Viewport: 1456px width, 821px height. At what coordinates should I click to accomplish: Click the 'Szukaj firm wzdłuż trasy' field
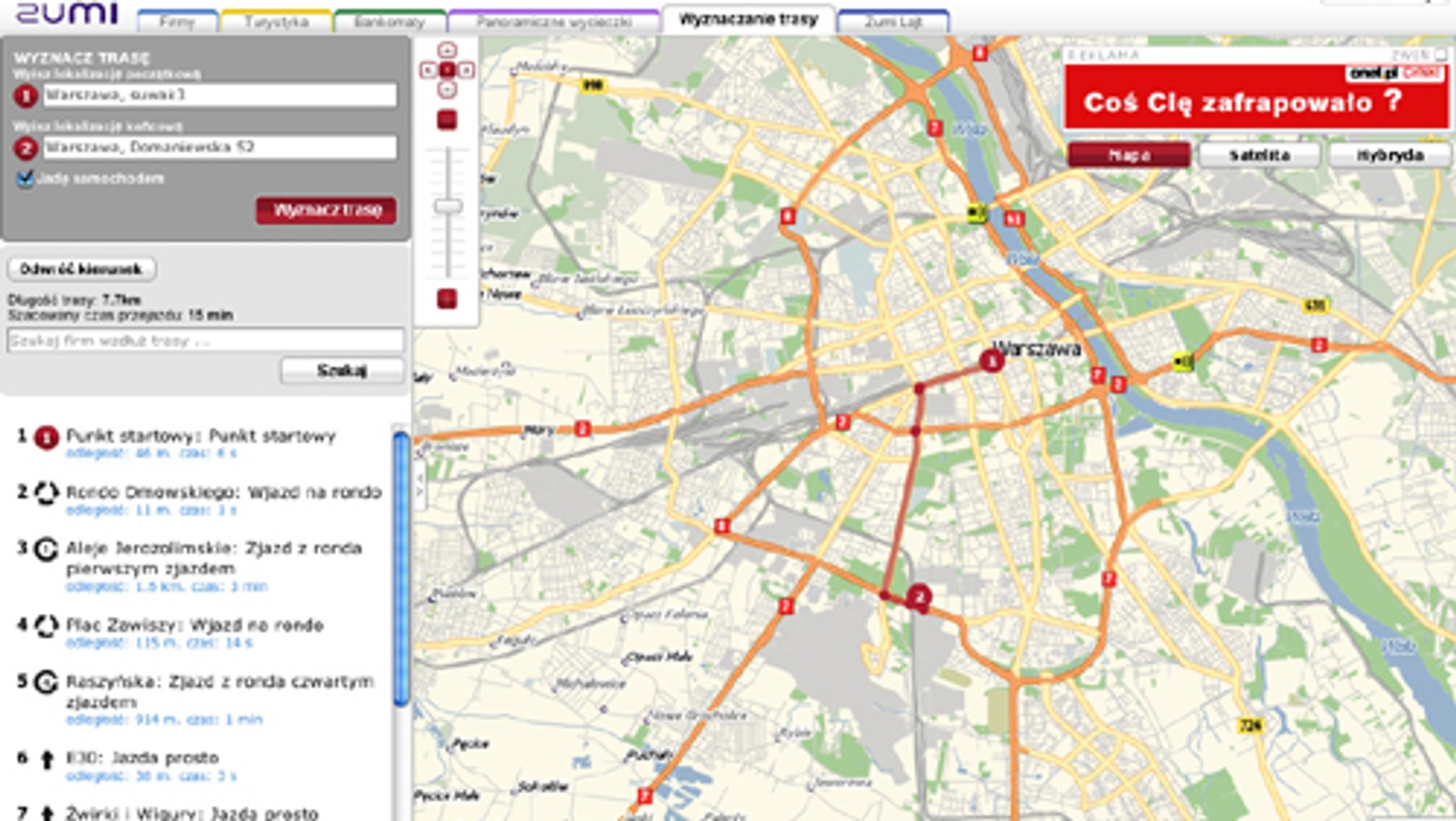click(205, 340)
